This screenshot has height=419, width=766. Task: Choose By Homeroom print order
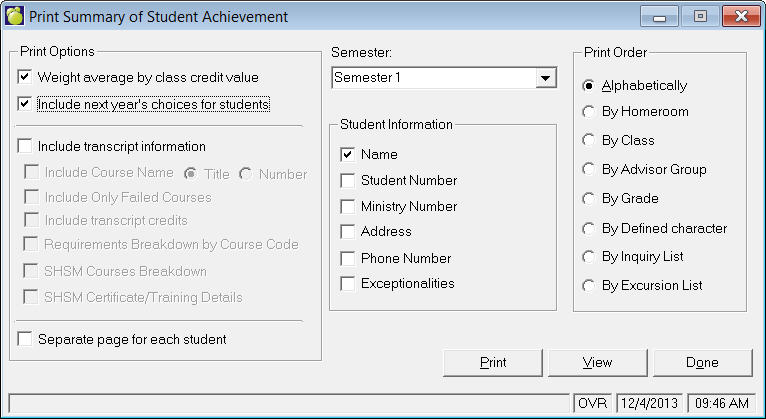pyautogui.click(x=590, y=112)
